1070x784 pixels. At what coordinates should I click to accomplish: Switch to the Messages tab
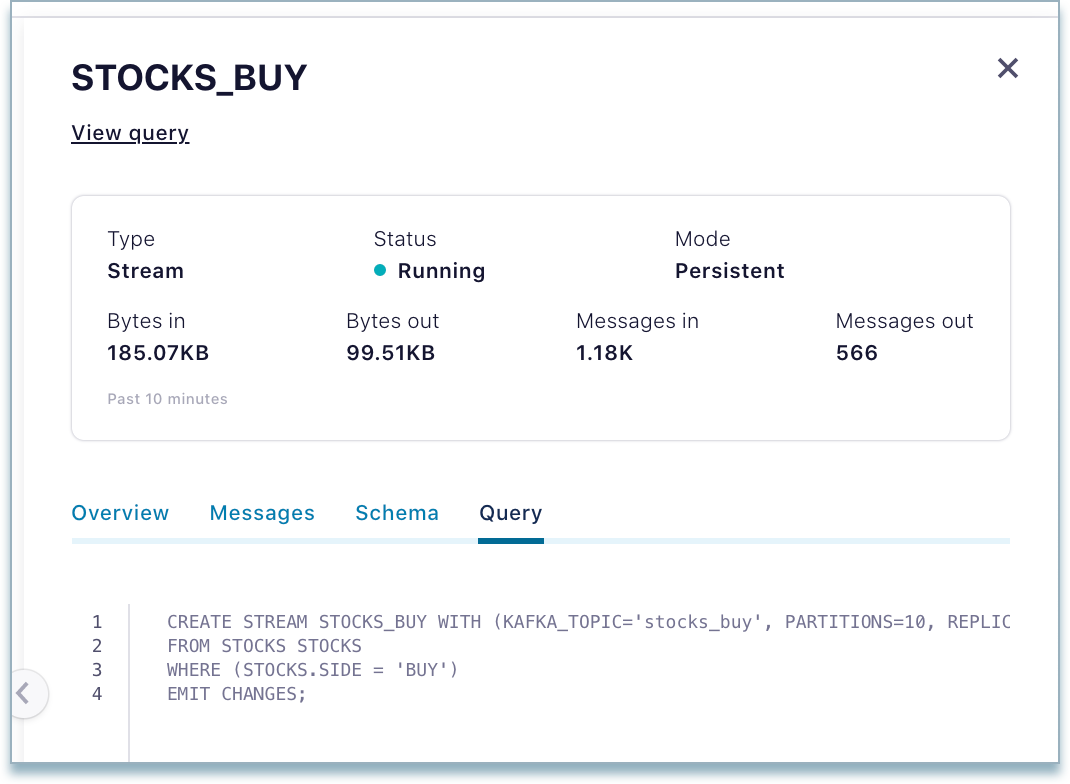261,513
